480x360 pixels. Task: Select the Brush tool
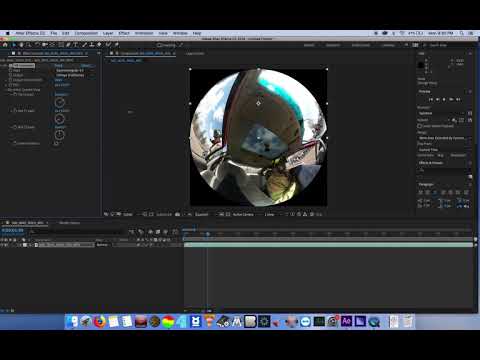pos(84,45)
